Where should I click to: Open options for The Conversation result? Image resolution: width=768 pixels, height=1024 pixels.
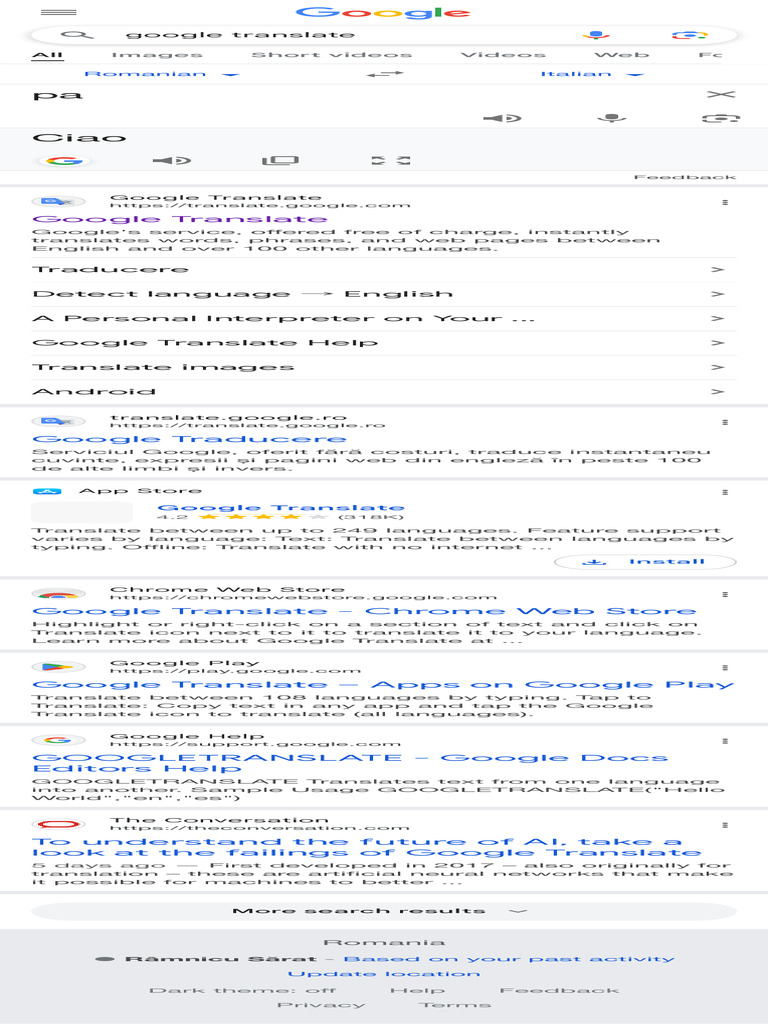point(725,825)
